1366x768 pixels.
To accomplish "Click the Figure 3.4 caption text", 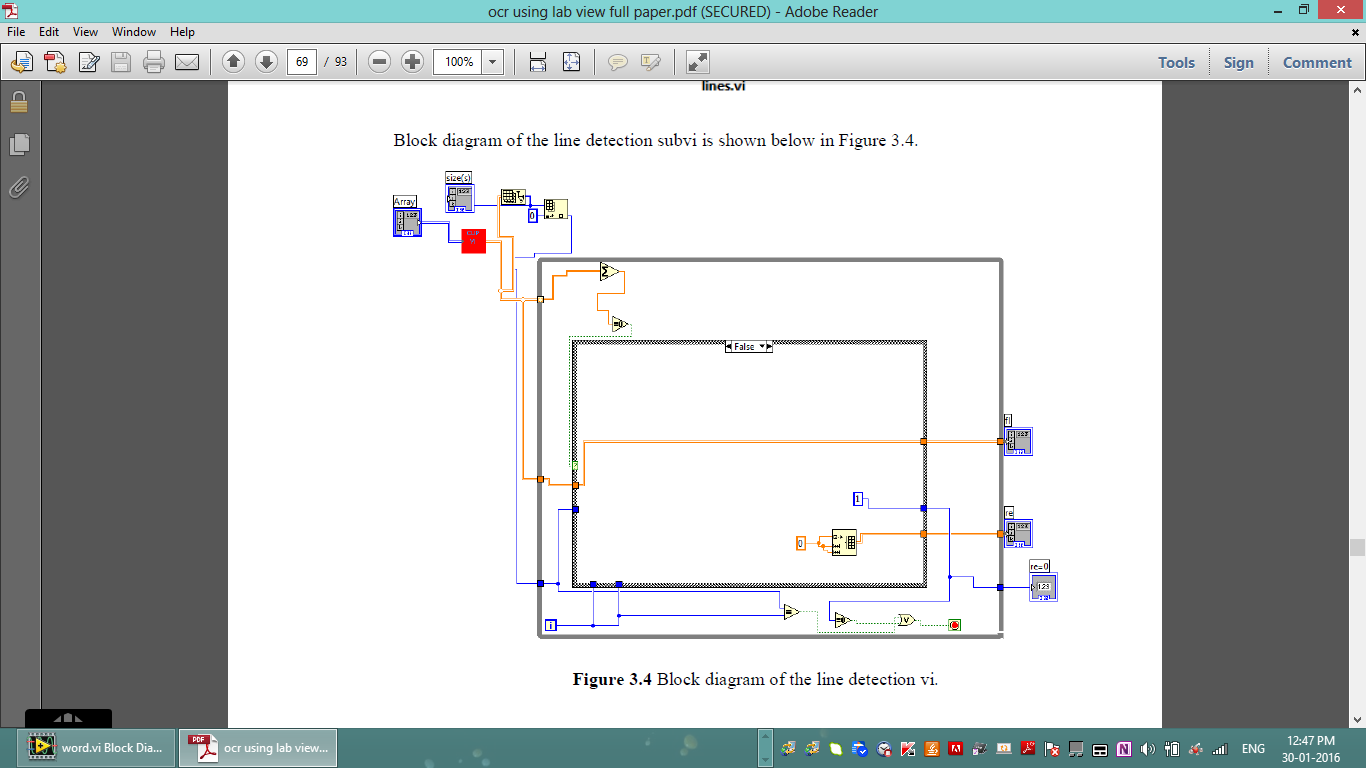I will pyautogui.click(x=755, y=680).
